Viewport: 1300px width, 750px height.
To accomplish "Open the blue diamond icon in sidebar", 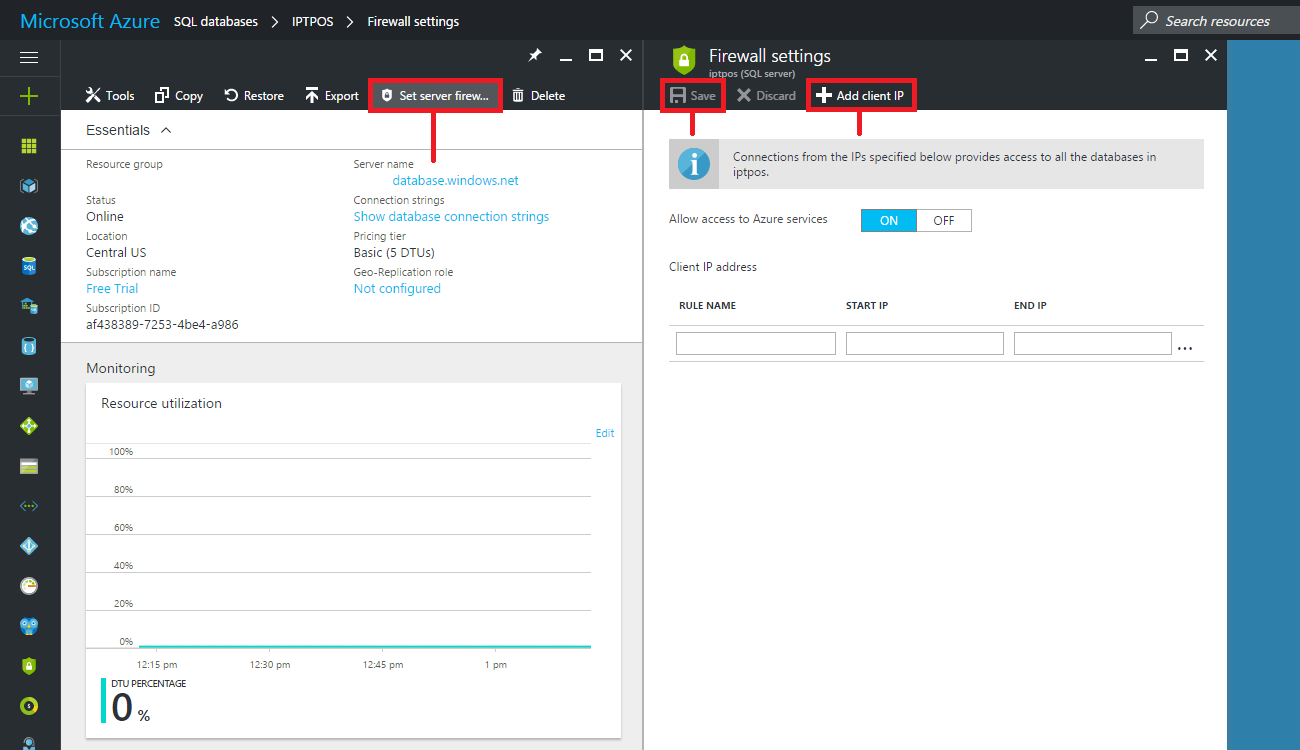I will [x=29, y=546].
